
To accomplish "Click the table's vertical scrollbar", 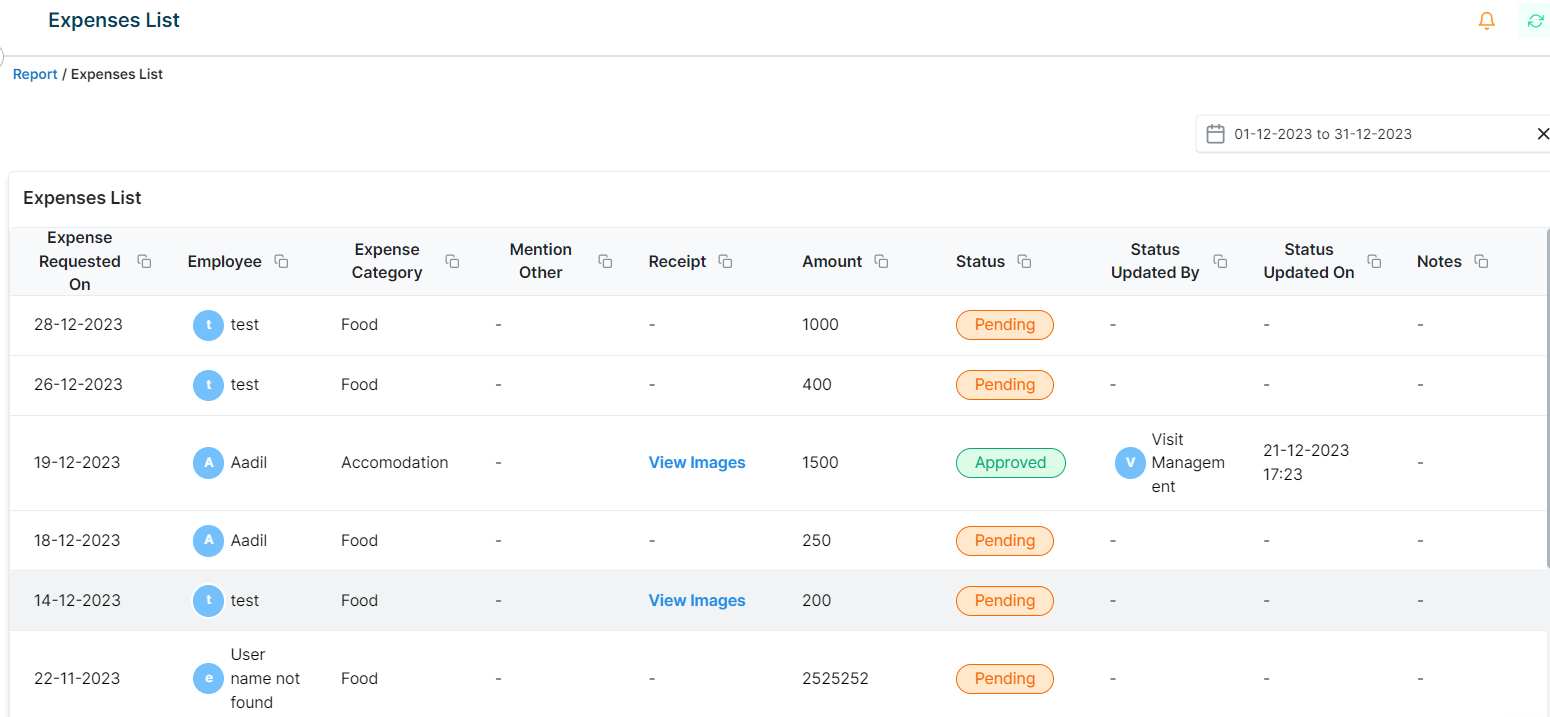I will [x=1547, y=400].
